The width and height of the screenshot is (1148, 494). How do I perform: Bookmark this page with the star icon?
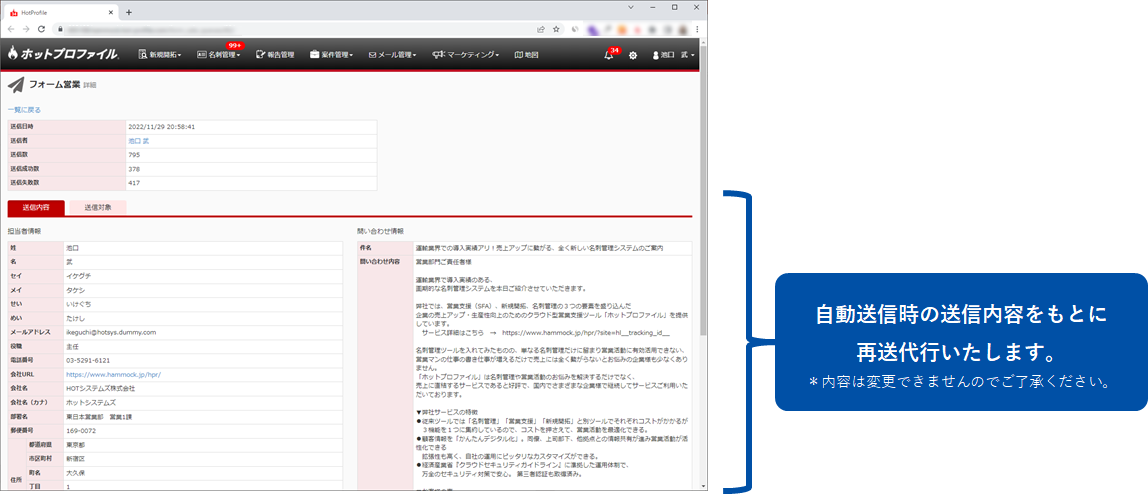556,29
